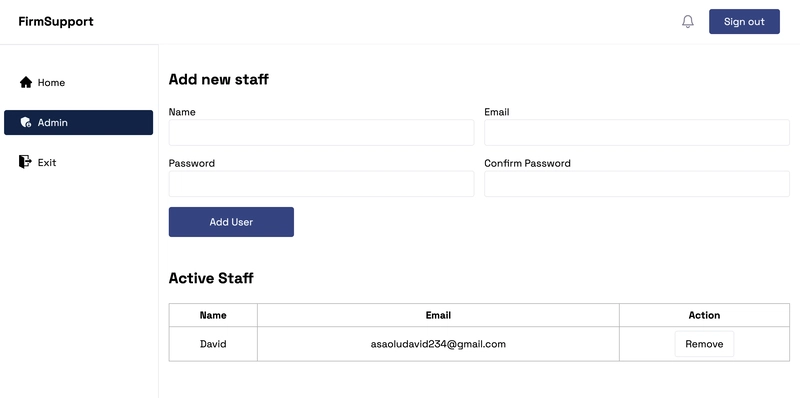Focus the Email input field

pos(637,133)
